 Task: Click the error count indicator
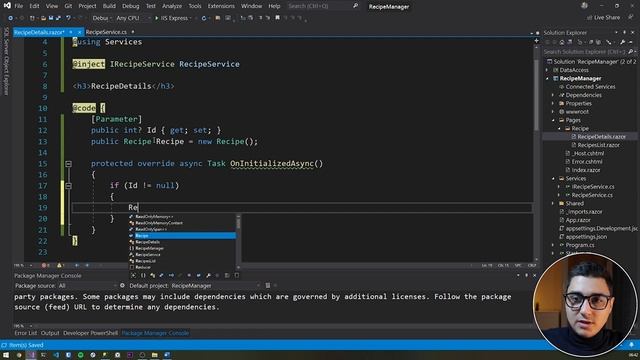pyautogui.click(x=45, y=265)
